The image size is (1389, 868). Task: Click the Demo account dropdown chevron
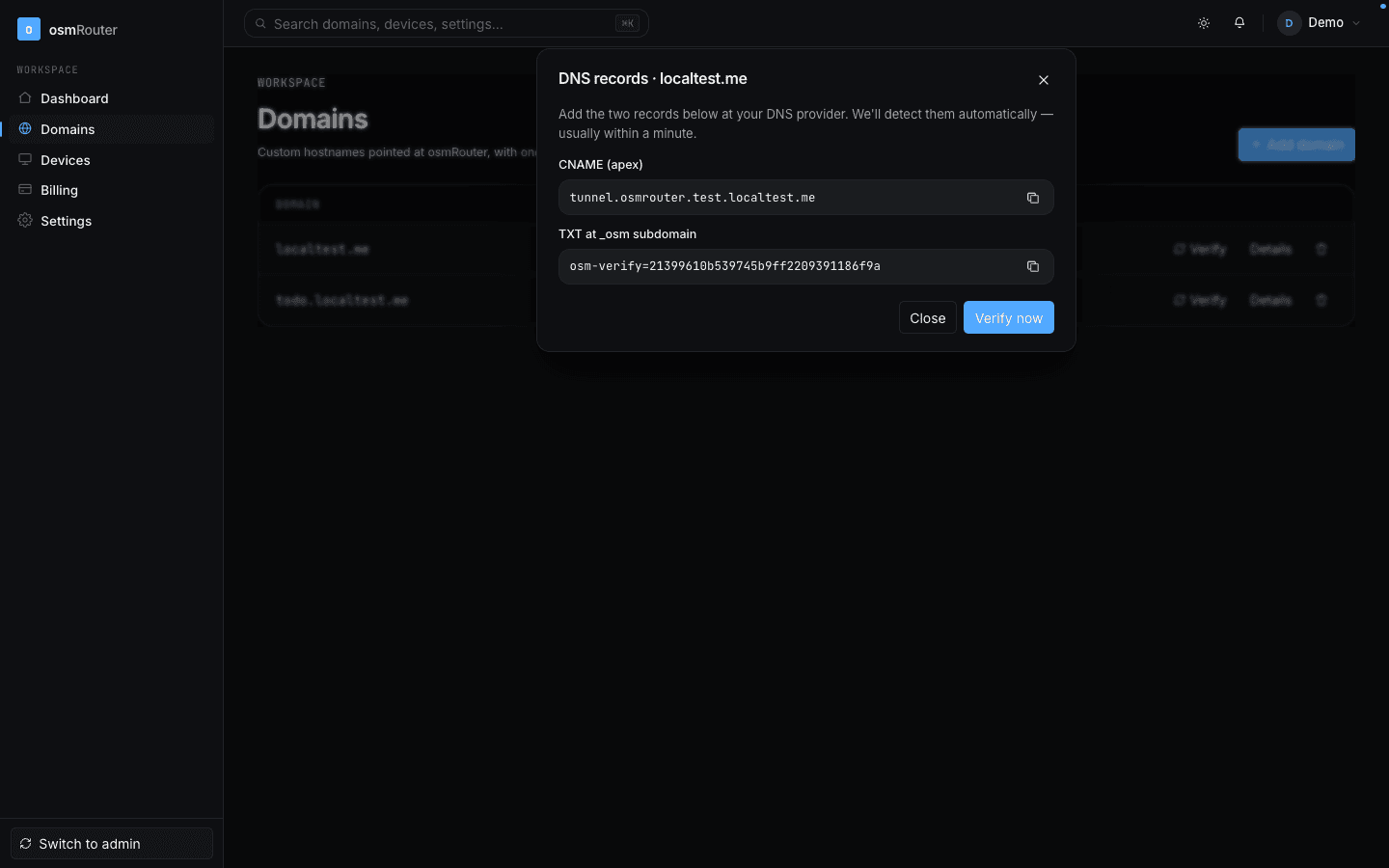[1356, 23]
